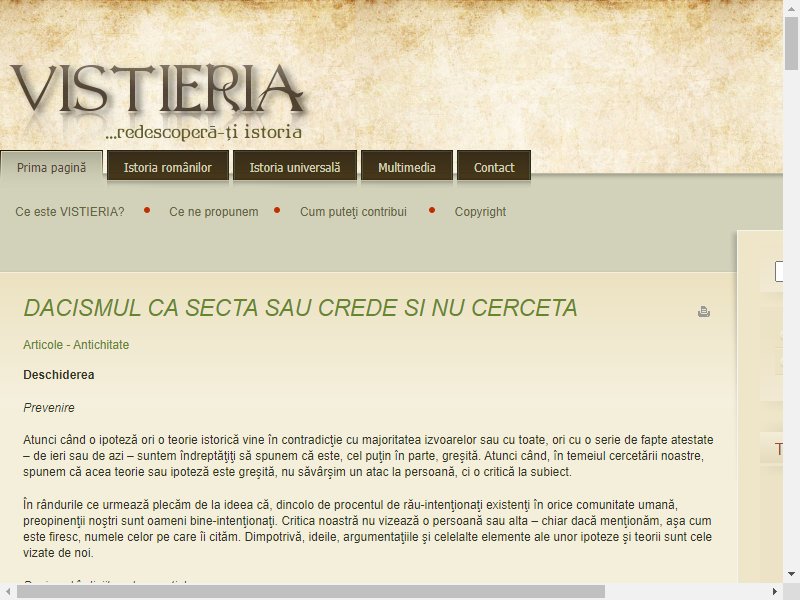Click the article title DACISMUL CA SECTA
This screenshot has width=800, height=600.
pos(301,308)
